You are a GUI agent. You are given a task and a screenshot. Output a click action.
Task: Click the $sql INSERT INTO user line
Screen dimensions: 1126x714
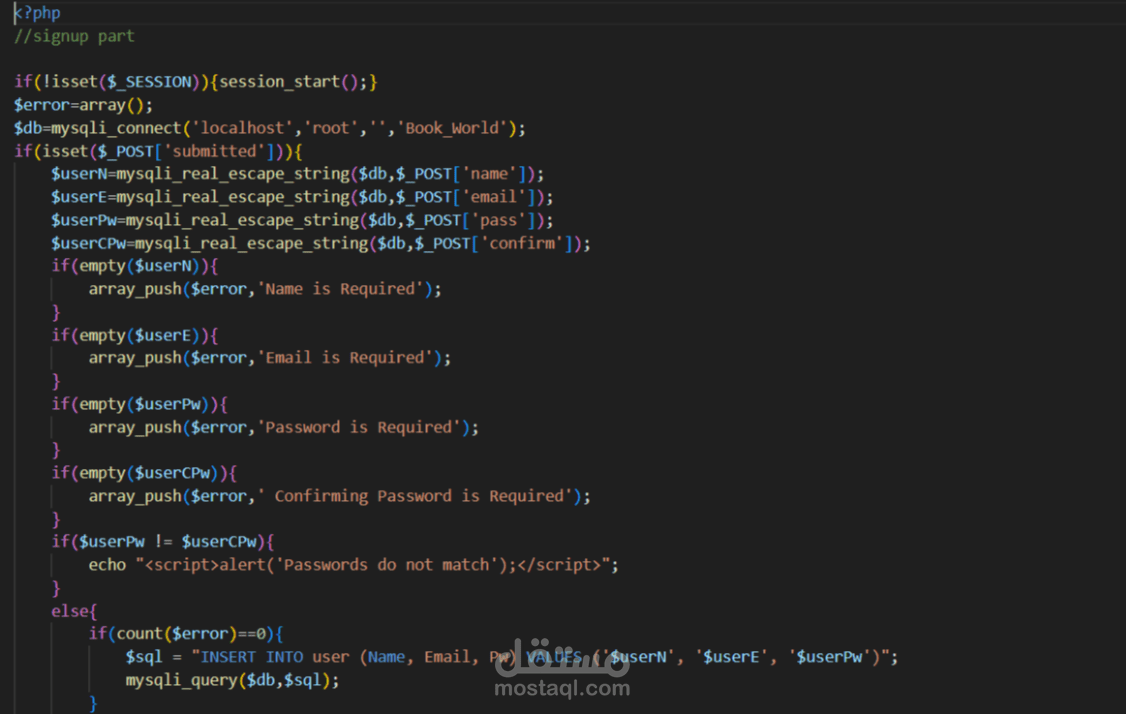(512, 657)
